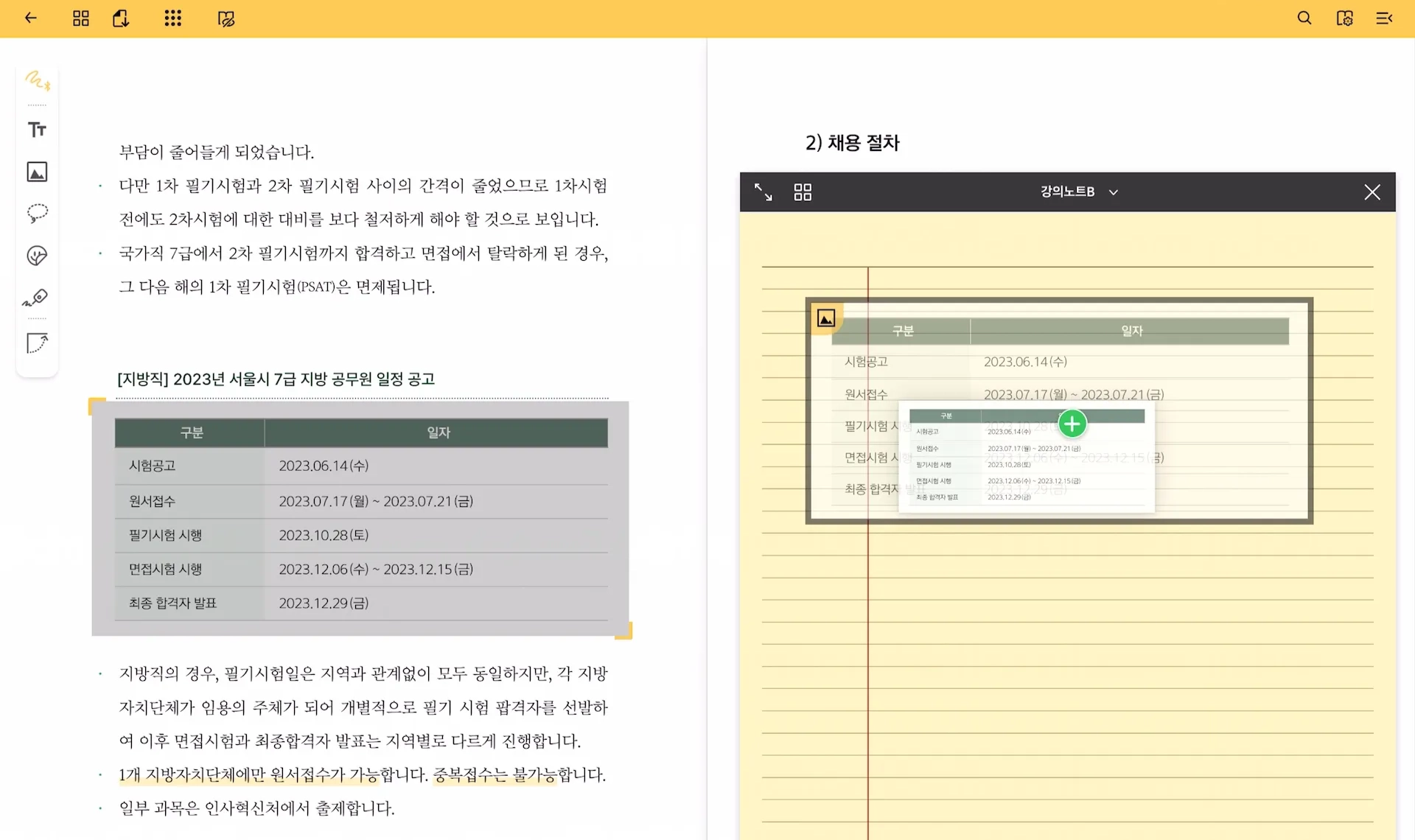The image size is (1415, 840).
Task: Open the search magnifier
Action: click(1304, 18)
